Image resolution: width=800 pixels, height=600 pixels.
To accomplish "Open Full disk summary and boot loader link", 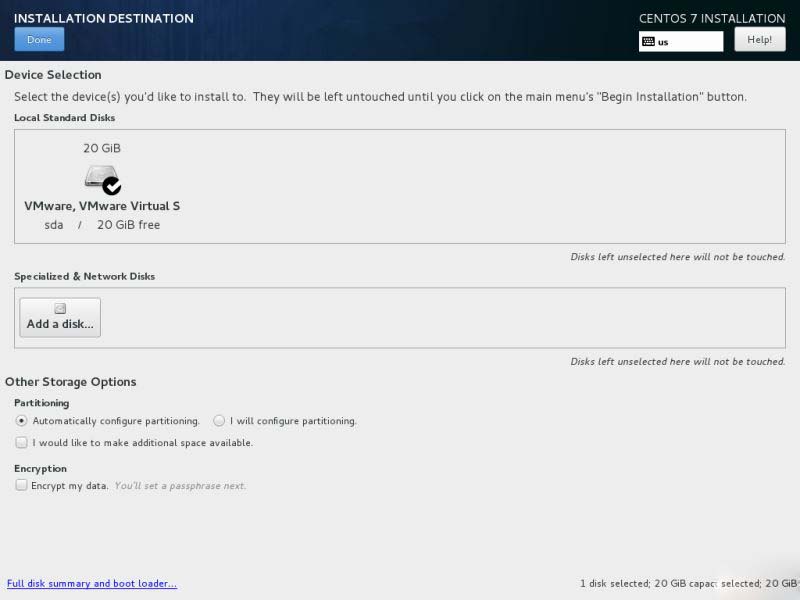I will coord(92,583).
